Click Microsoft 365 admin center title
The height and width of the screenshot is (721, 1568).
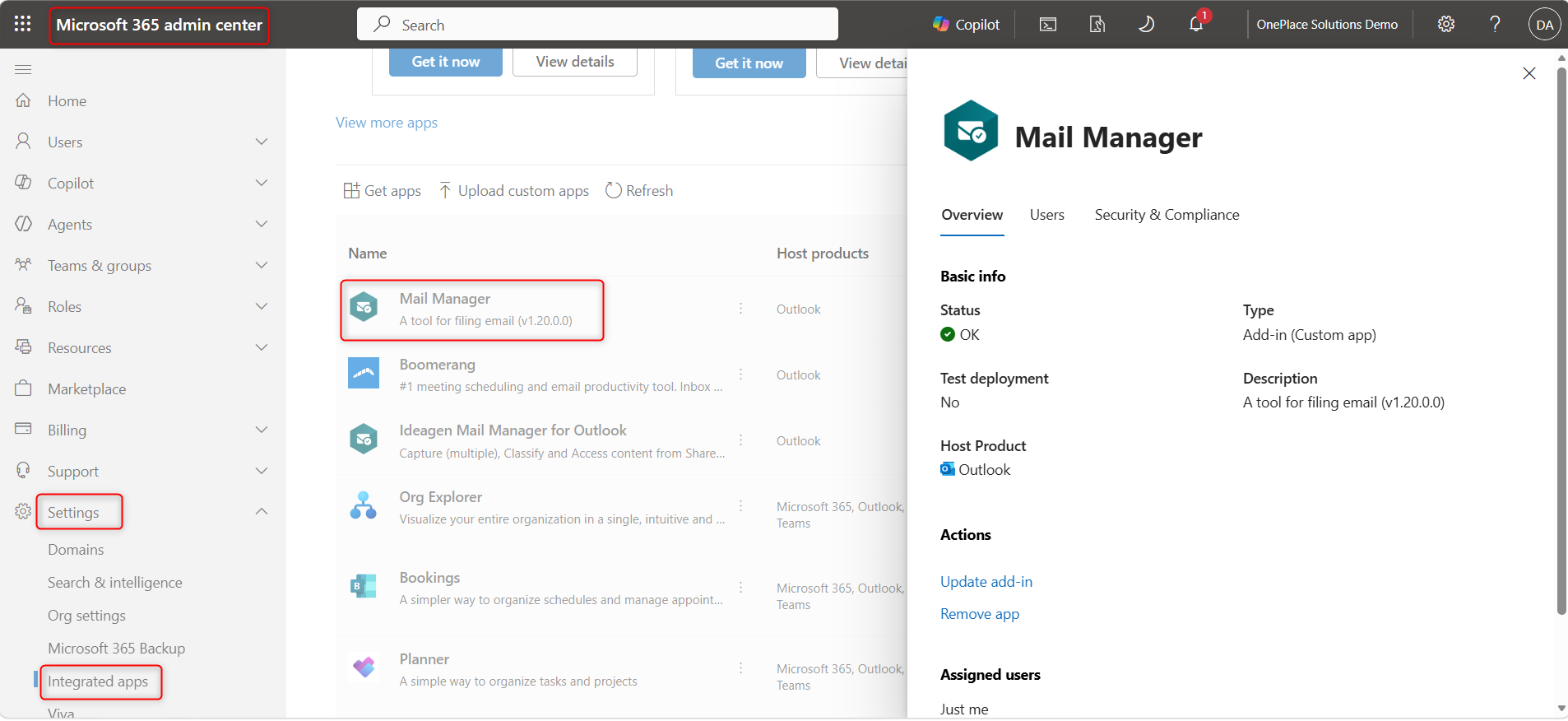click(x=159, y=25)
